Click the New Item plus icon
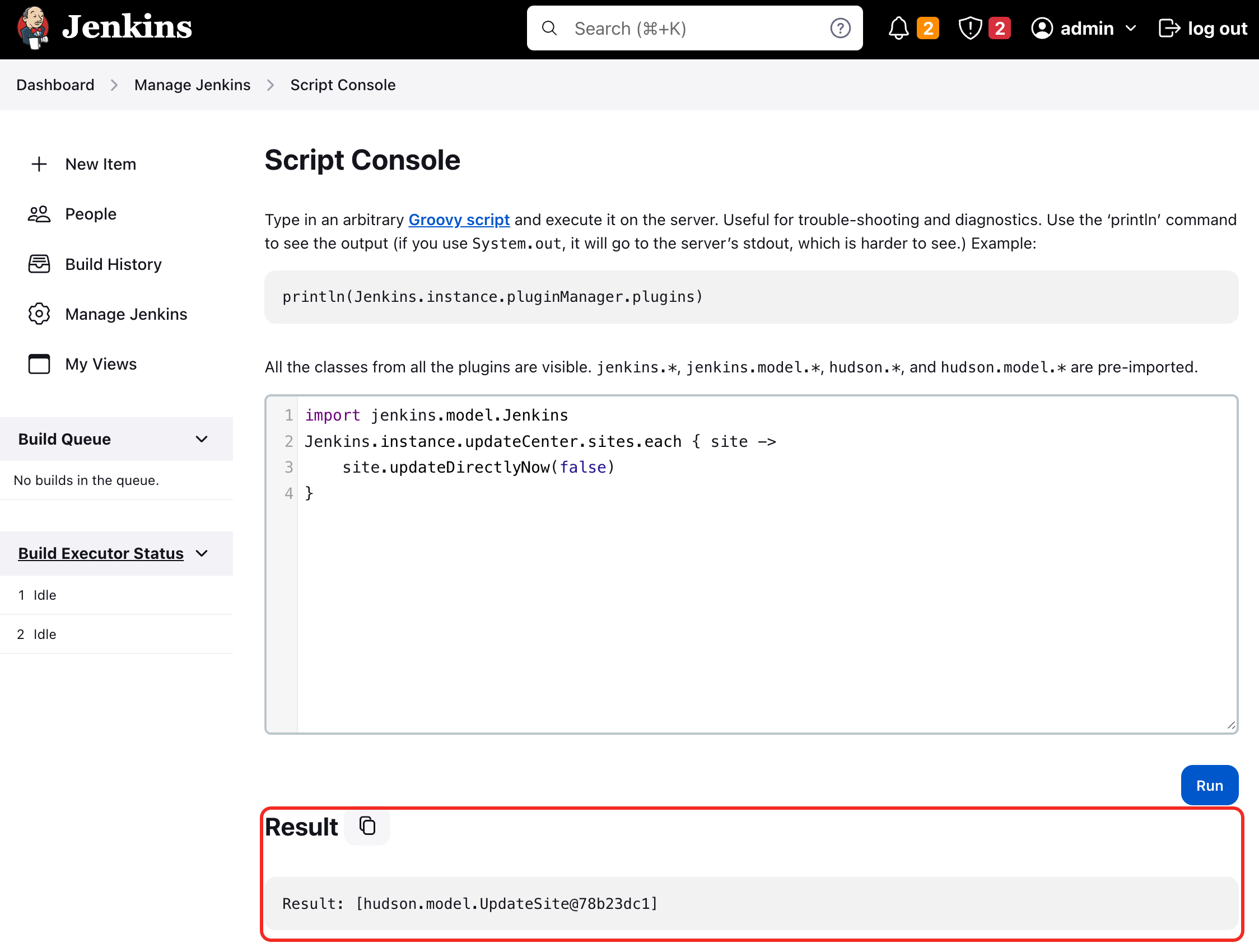This screenshot has width=1259, height=952. [x=39, y=165]
